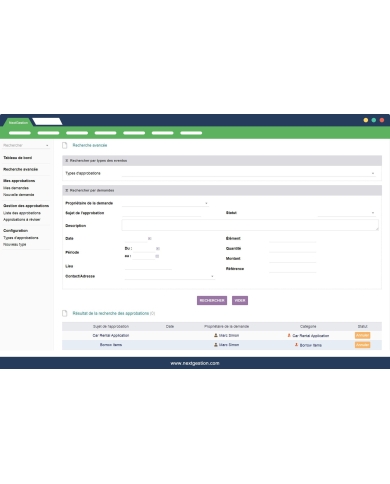
Task: Collapse the search by approval types section
Action: coord(67,161)
